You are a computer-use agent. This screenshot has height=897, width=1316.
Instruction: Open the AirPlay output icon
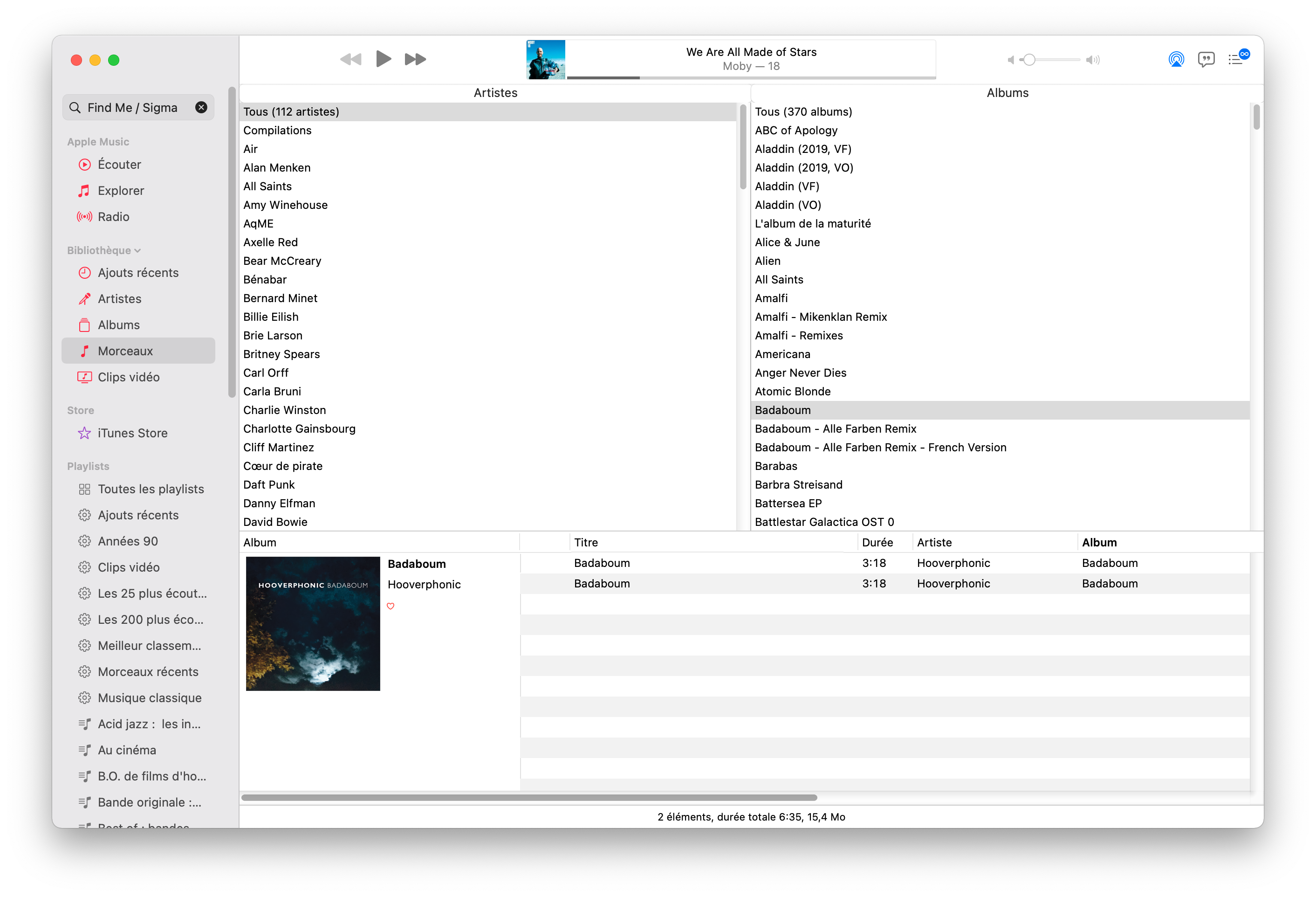coord(1176,60)
